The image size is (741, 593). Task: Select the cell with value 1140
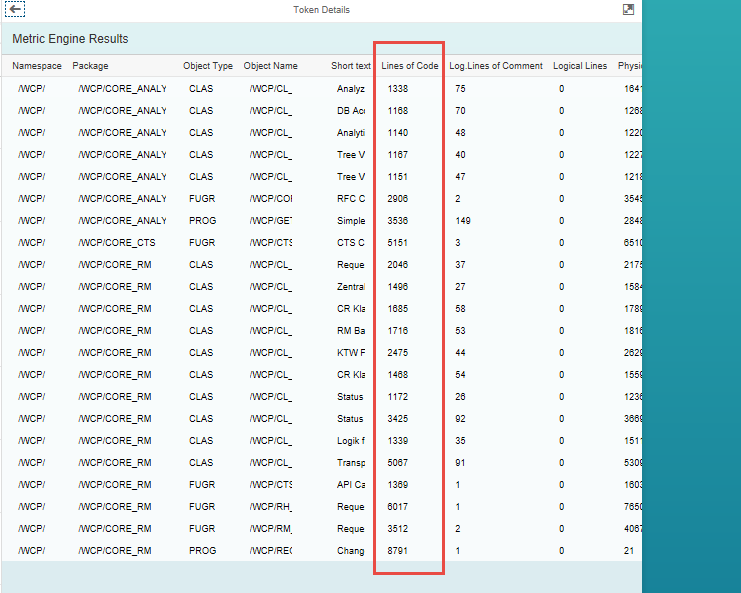click(x=397, y=132)
